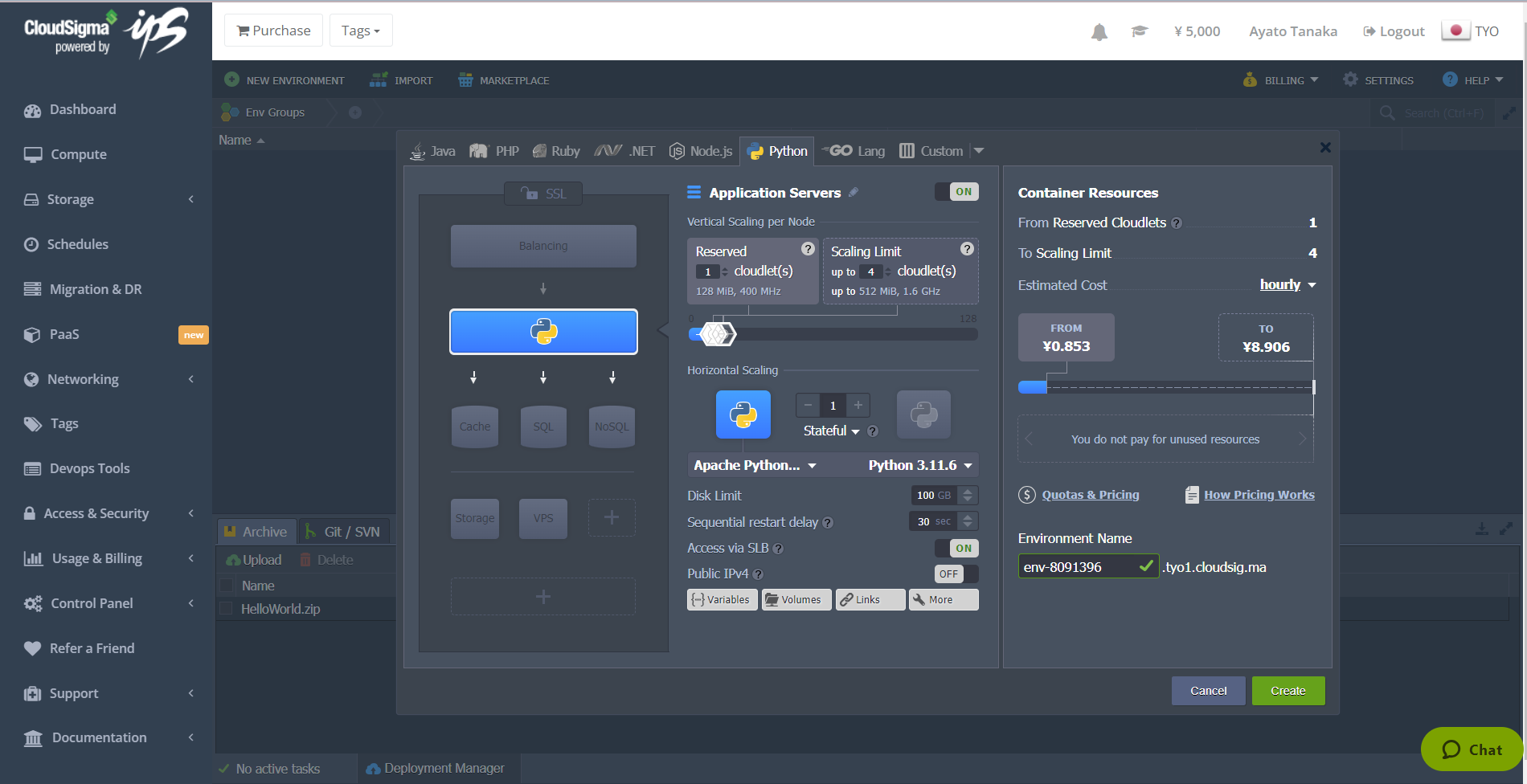
Task: Add an extra layer plus block beside VPS
Action: point(612,518)
